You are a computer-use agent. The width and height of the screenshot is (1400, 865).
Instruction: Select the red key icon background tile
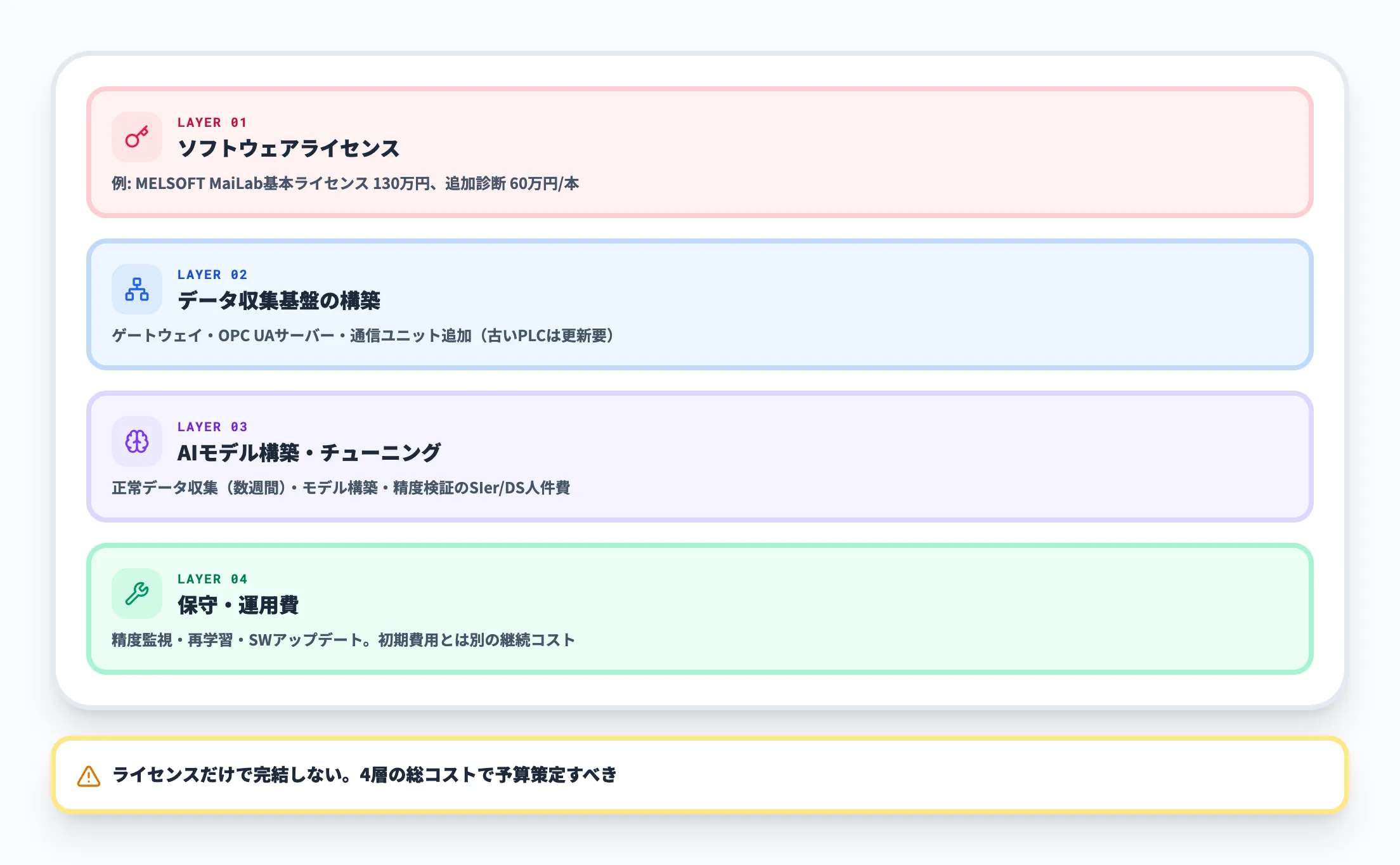coord(137,136)
